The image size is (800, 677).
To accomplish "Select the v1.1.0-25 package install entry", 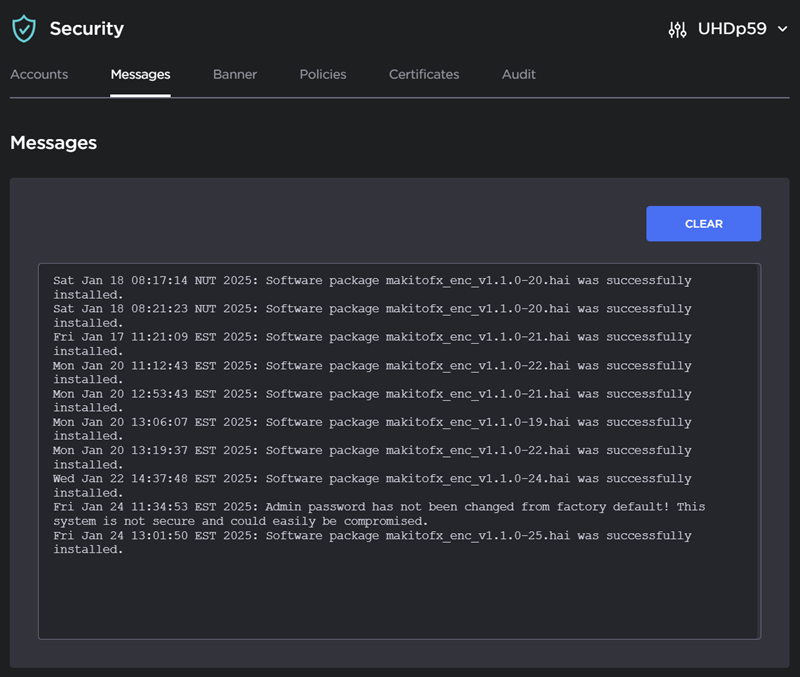I will (x=372, y=542).
